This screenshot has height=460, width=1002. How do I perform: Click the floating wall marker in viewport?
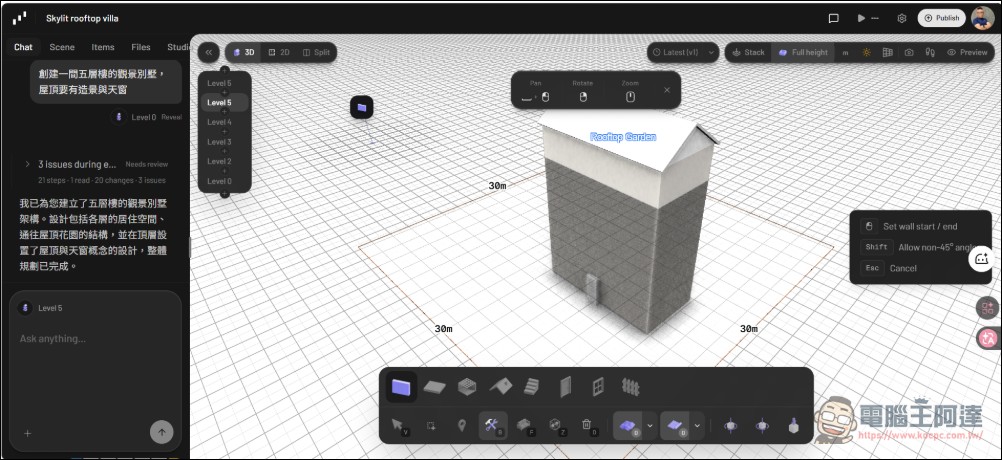tap(362, 107)
